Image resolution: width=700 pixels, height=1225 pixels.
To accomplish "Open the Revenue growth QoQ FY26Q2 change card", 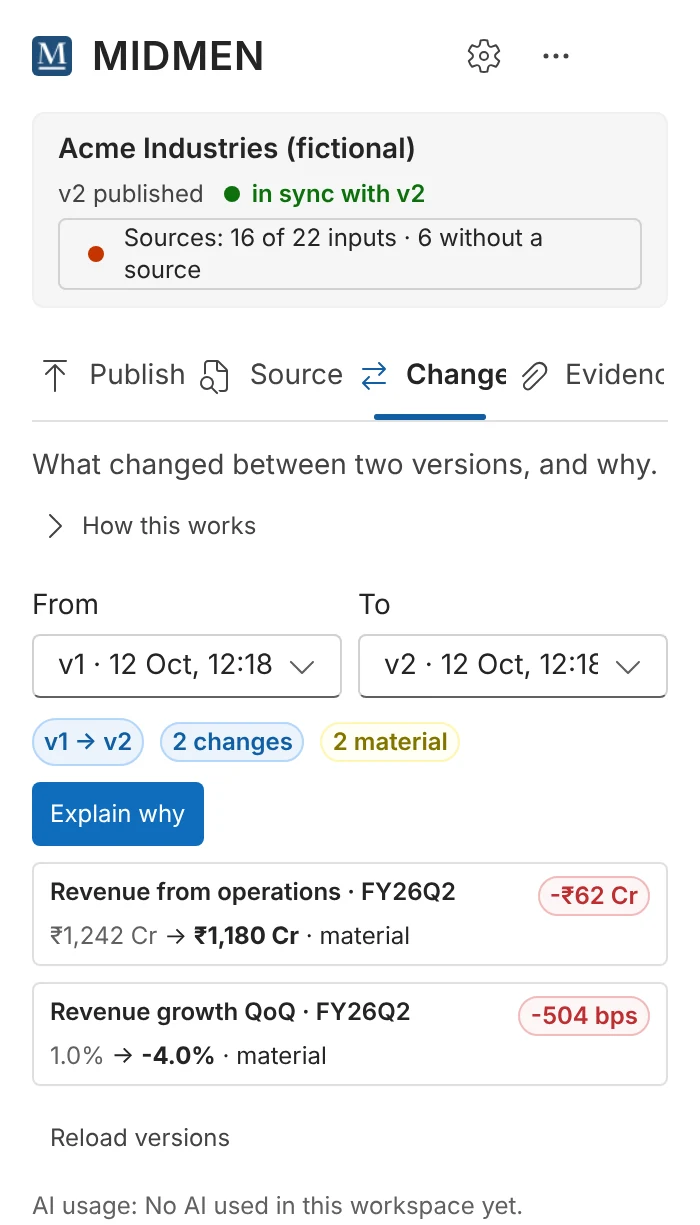I will [350, 1034].
